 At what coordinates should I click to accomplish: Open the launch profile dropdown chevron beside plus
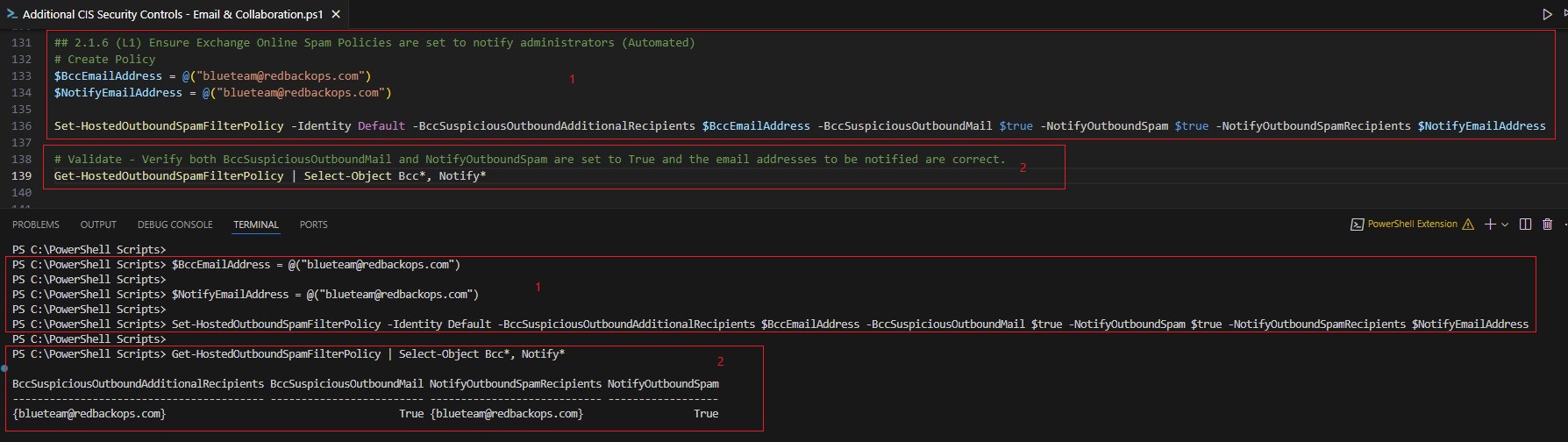pos(1505,225)
